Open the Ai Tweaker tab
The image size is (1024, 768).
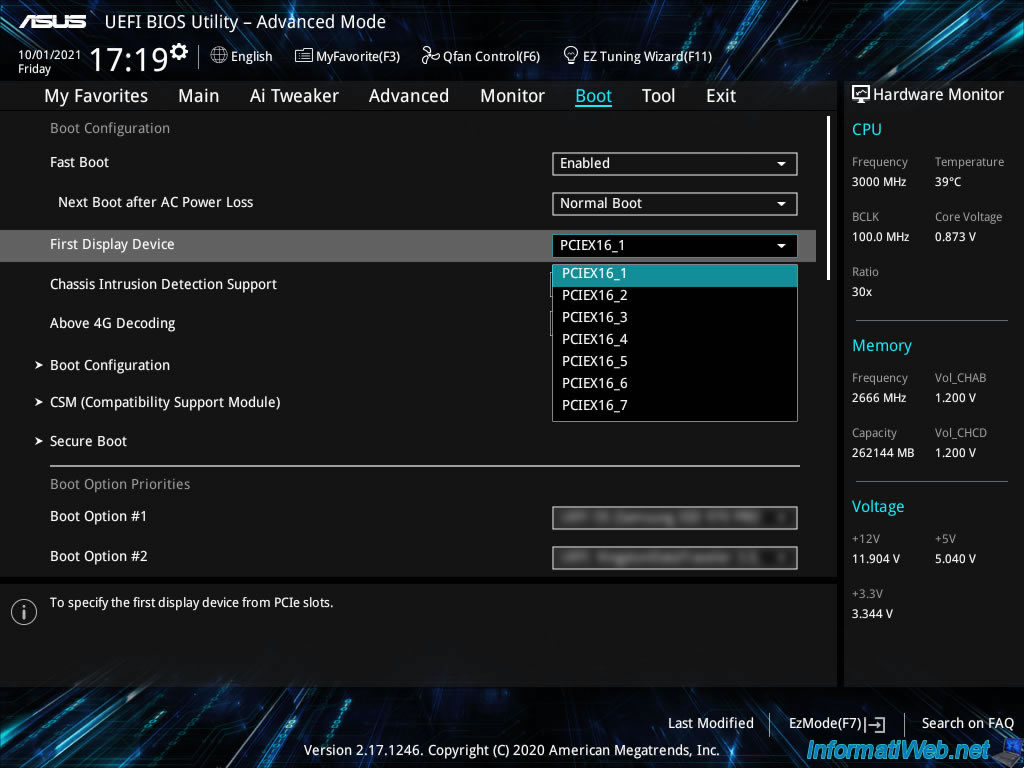[294, 96]
